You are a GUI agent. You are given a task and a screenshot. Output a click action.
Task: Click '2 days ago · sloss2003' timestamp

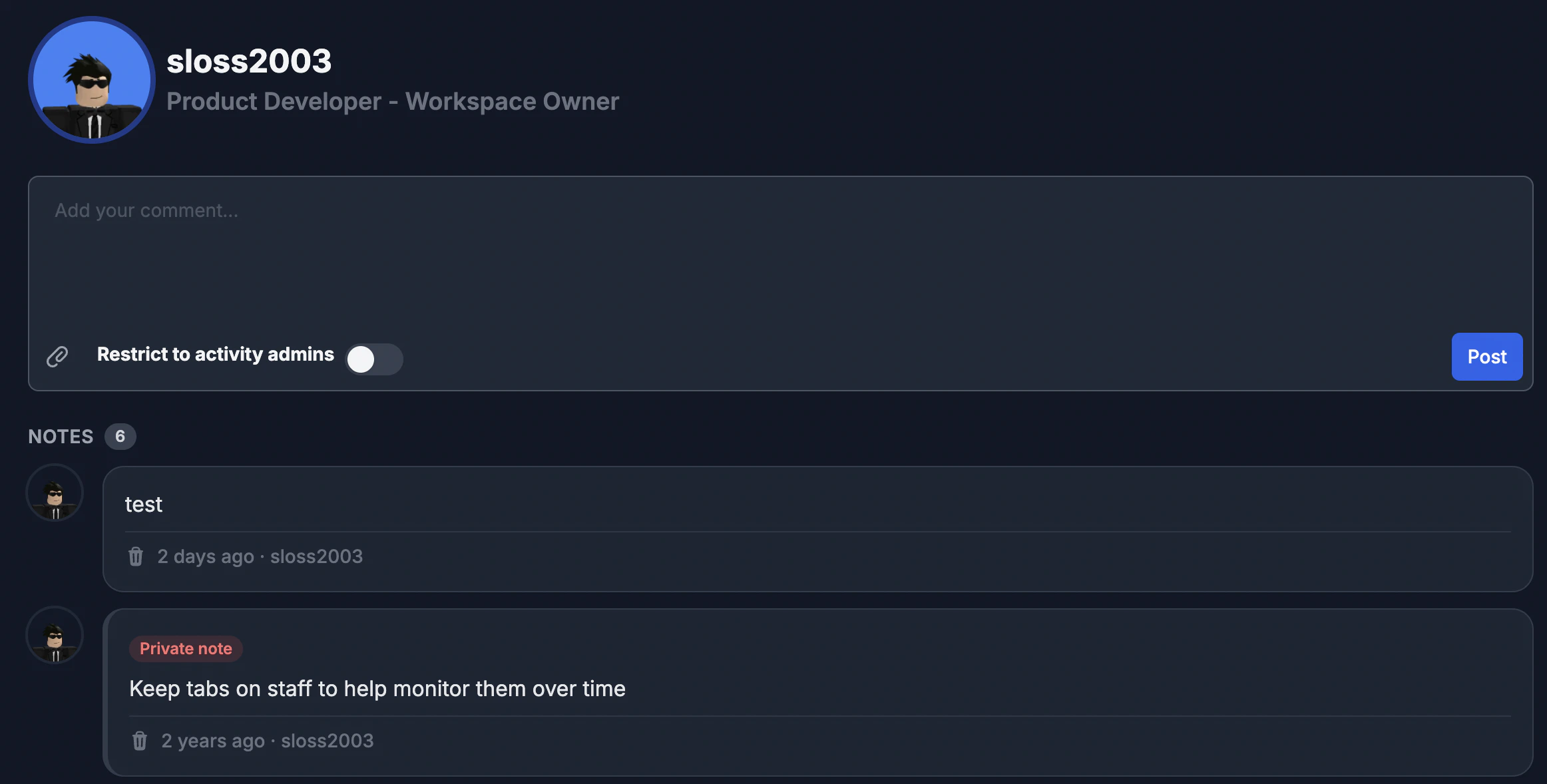click(x=260, y=556)
